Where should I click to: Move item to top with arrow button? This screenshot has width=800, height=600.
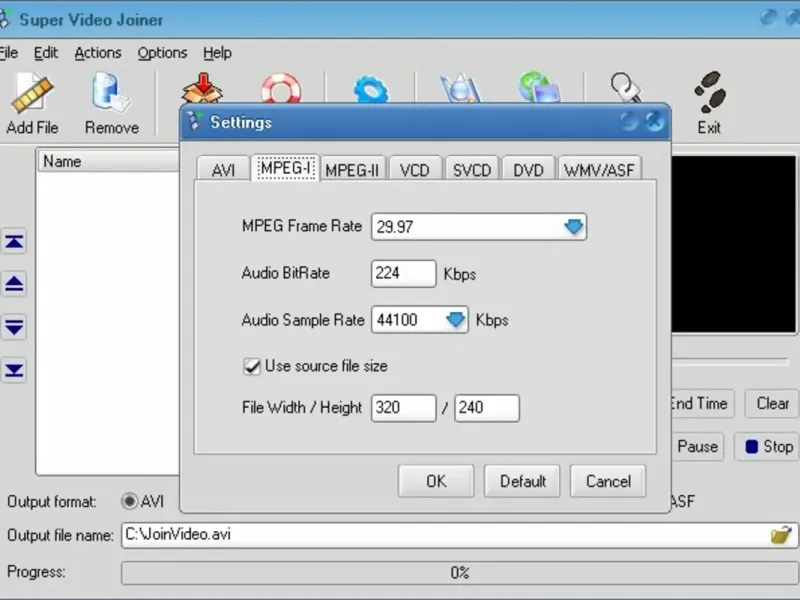(x=14, y=241)
